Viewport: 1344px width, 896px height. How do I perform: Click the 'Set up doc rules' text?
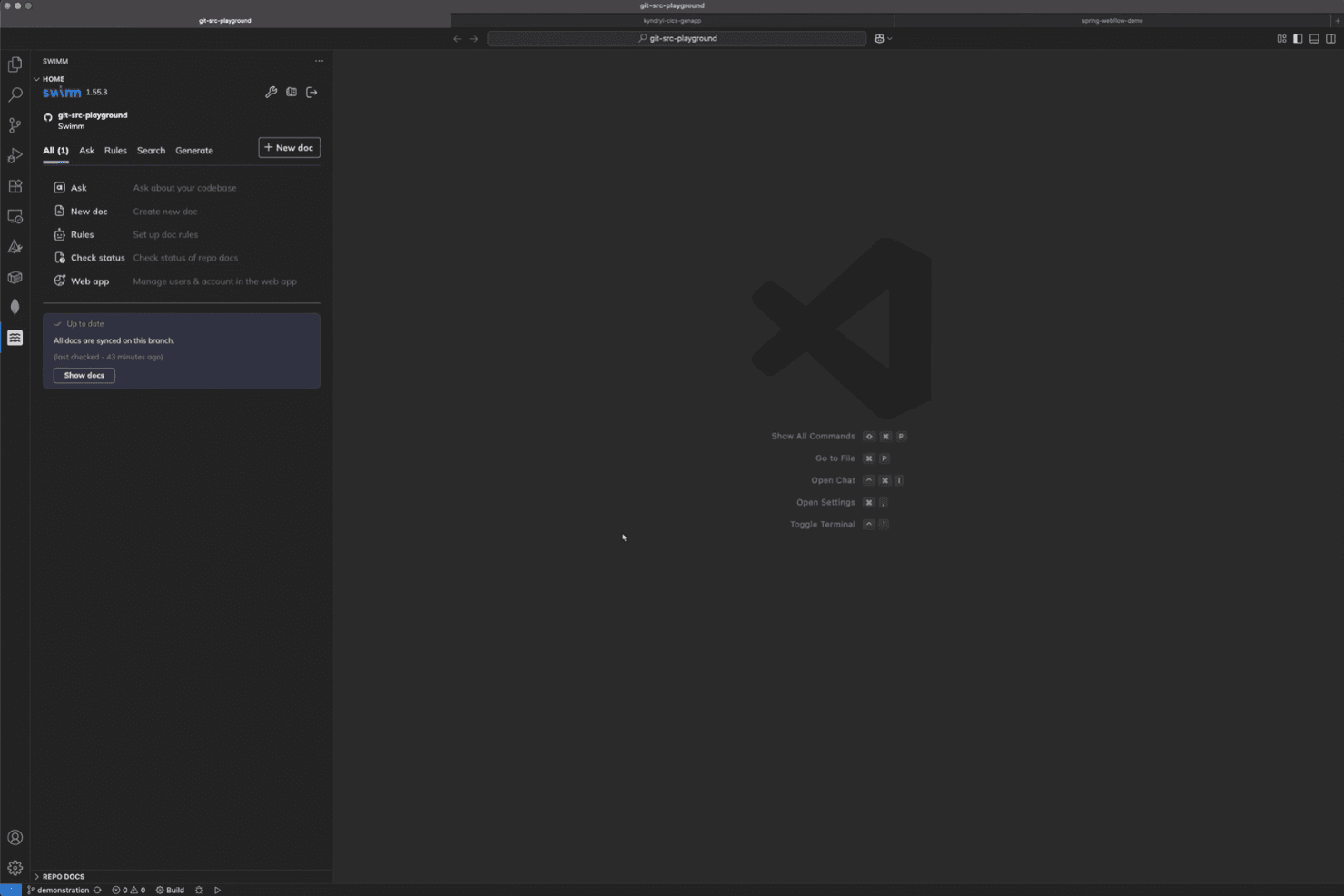[x=165, y=234]
